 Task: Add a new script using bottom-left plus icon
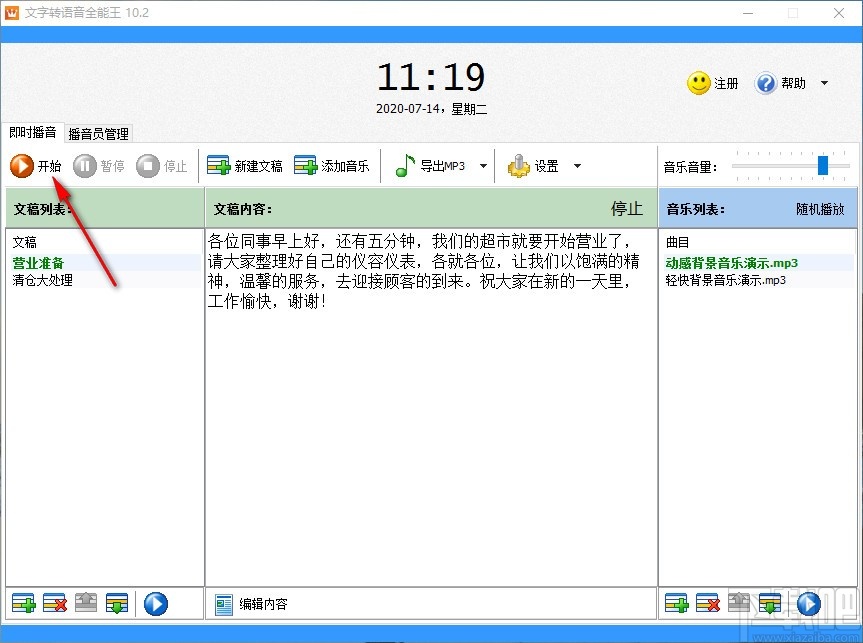(x=22, y=603)
